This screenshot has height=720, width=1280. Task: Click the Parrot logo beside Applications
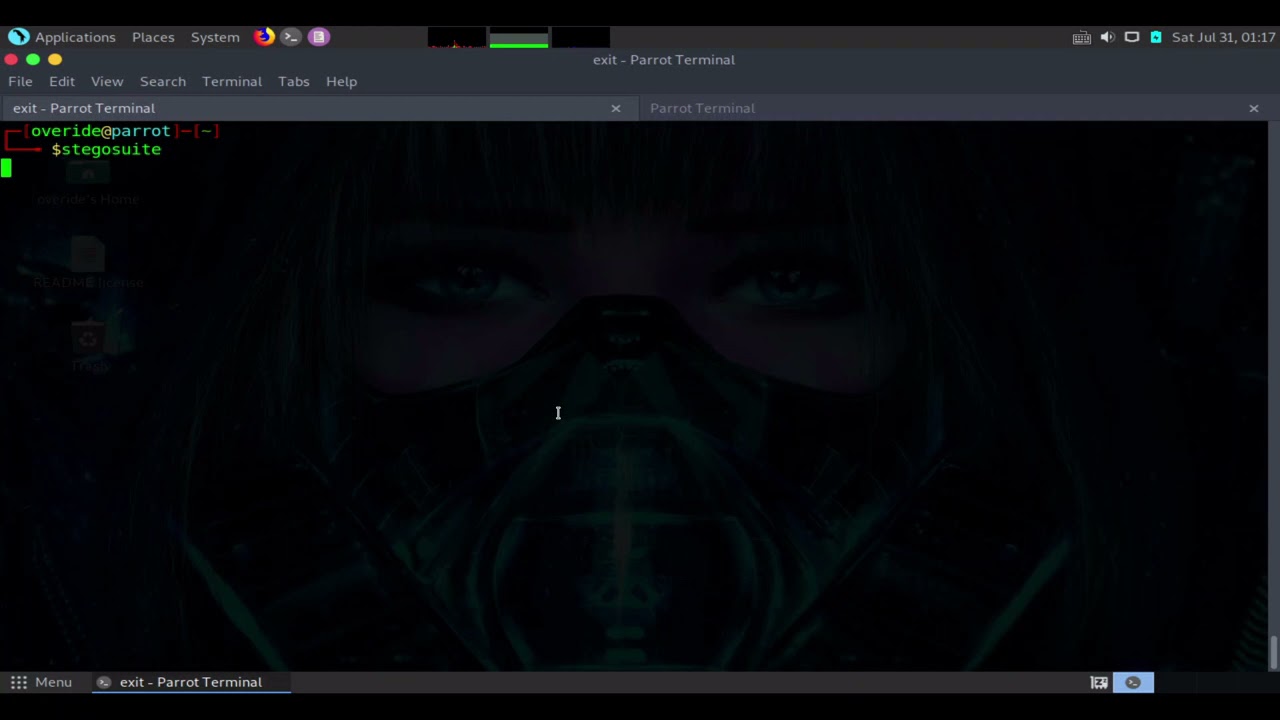18,37
